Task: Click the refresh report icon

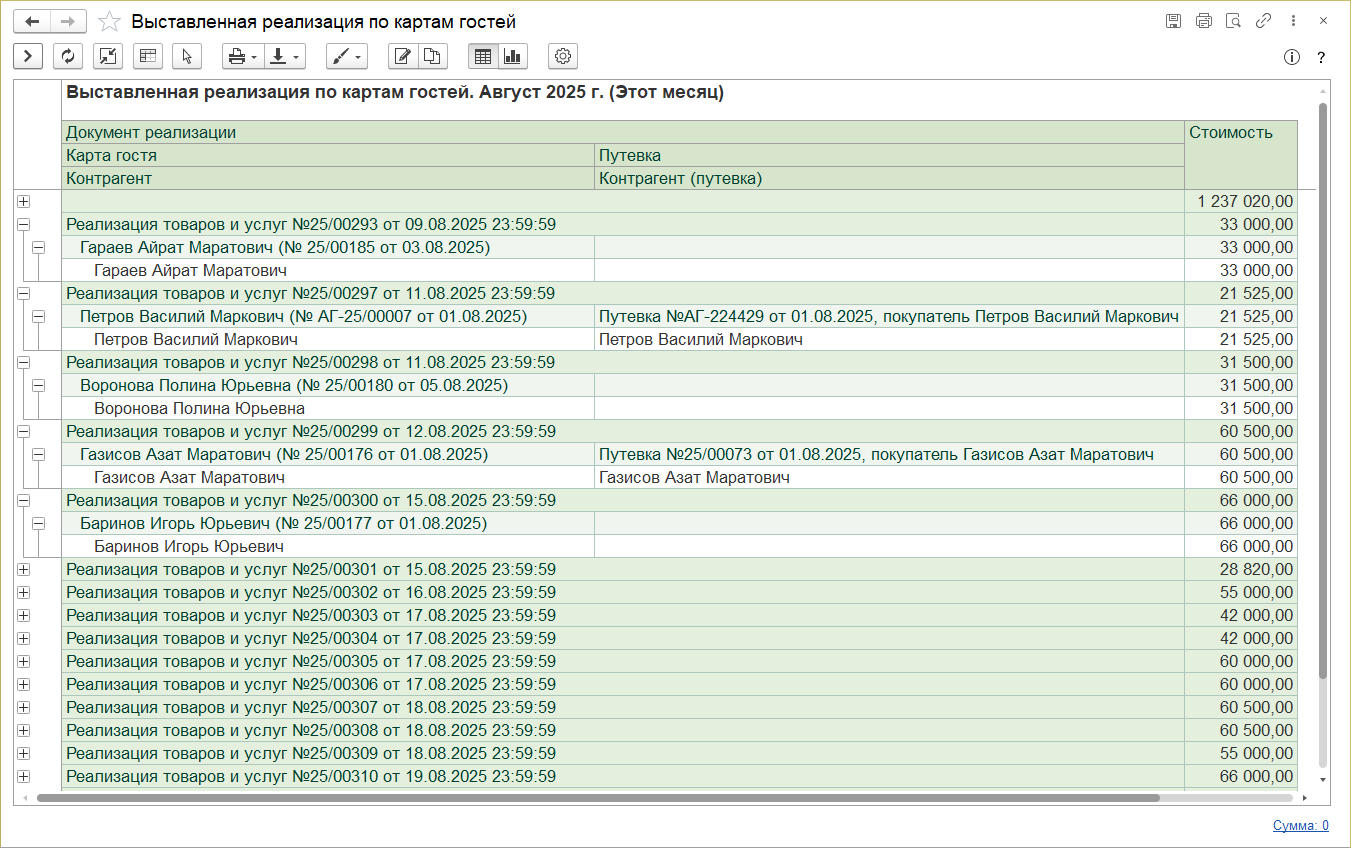Action: [68, 56]
